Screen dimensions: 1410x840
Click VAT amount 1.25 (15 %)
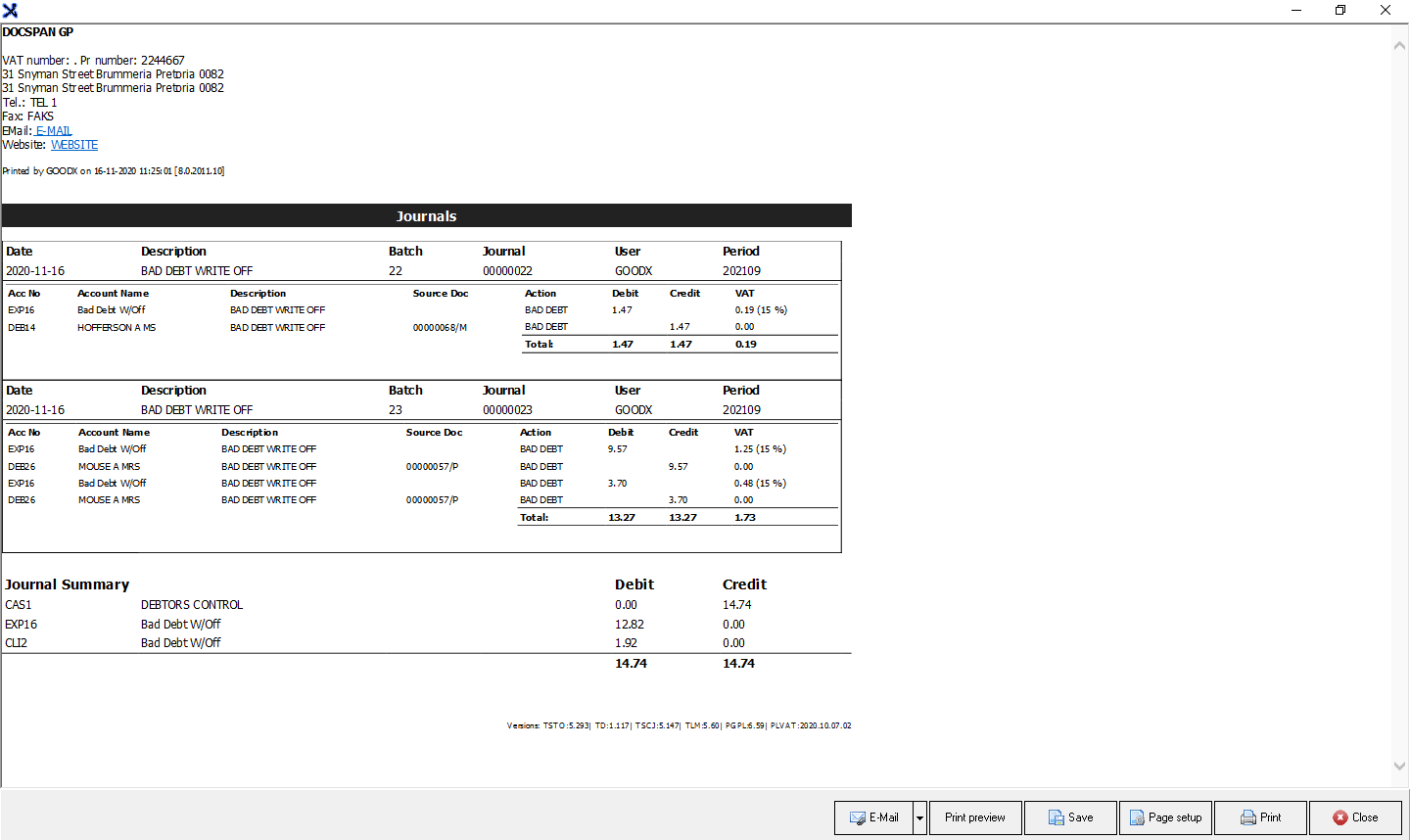pos(760,449)
